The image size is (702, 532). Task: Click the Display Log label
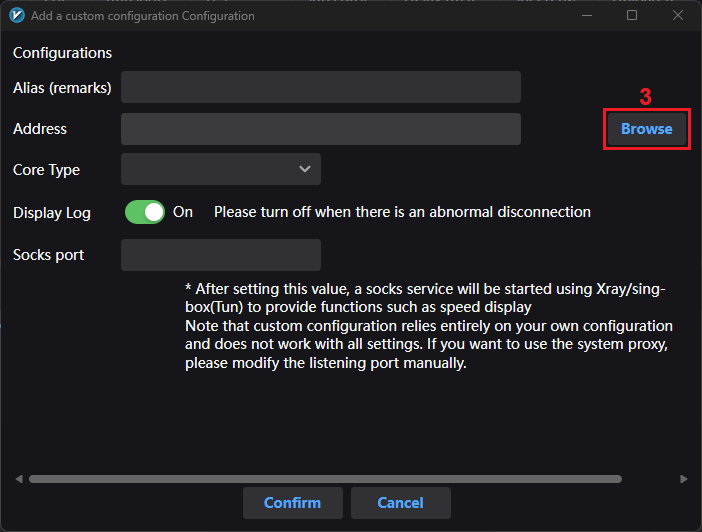pyautogui.click(x=52, y=212)
